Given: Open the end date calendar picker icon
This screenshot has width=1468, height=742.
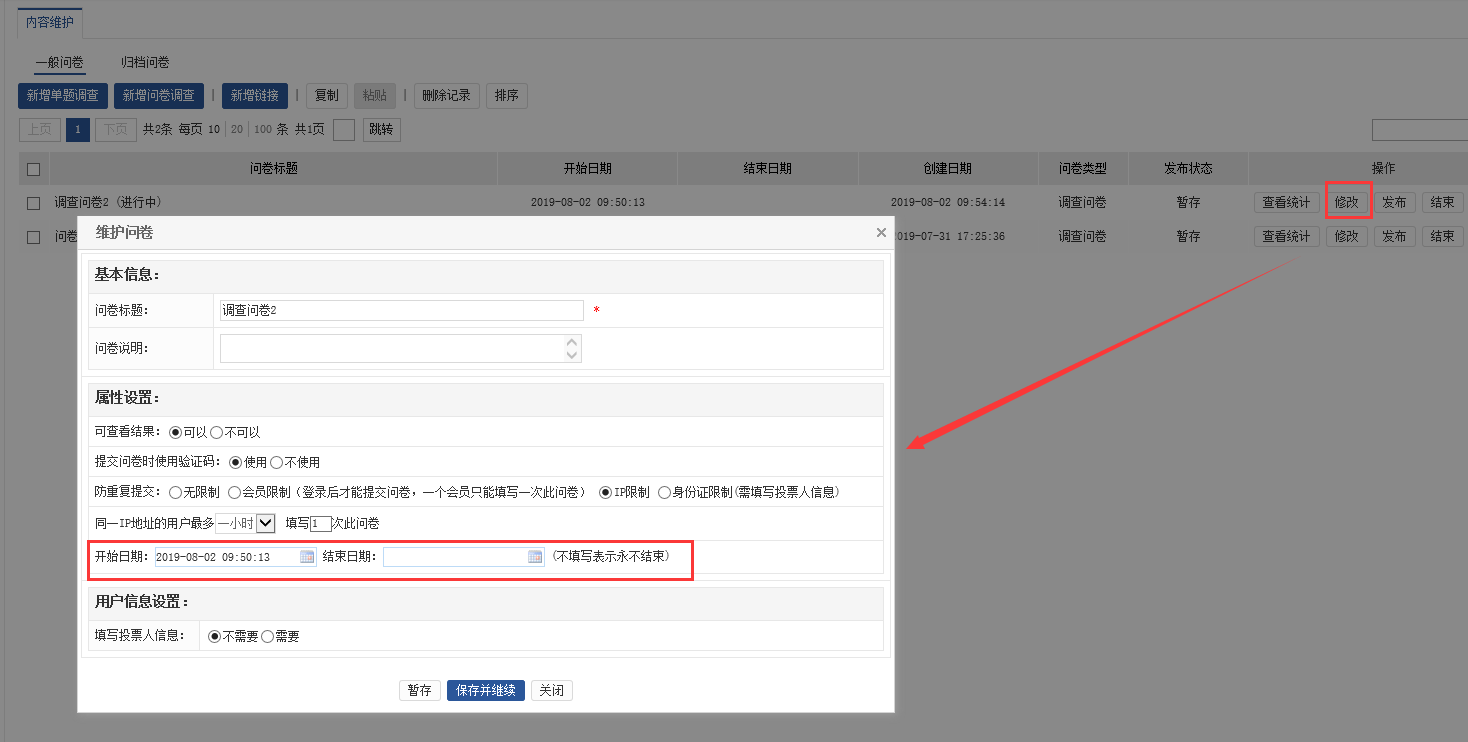Looking at the screenshot, I should tap(535, 557).
